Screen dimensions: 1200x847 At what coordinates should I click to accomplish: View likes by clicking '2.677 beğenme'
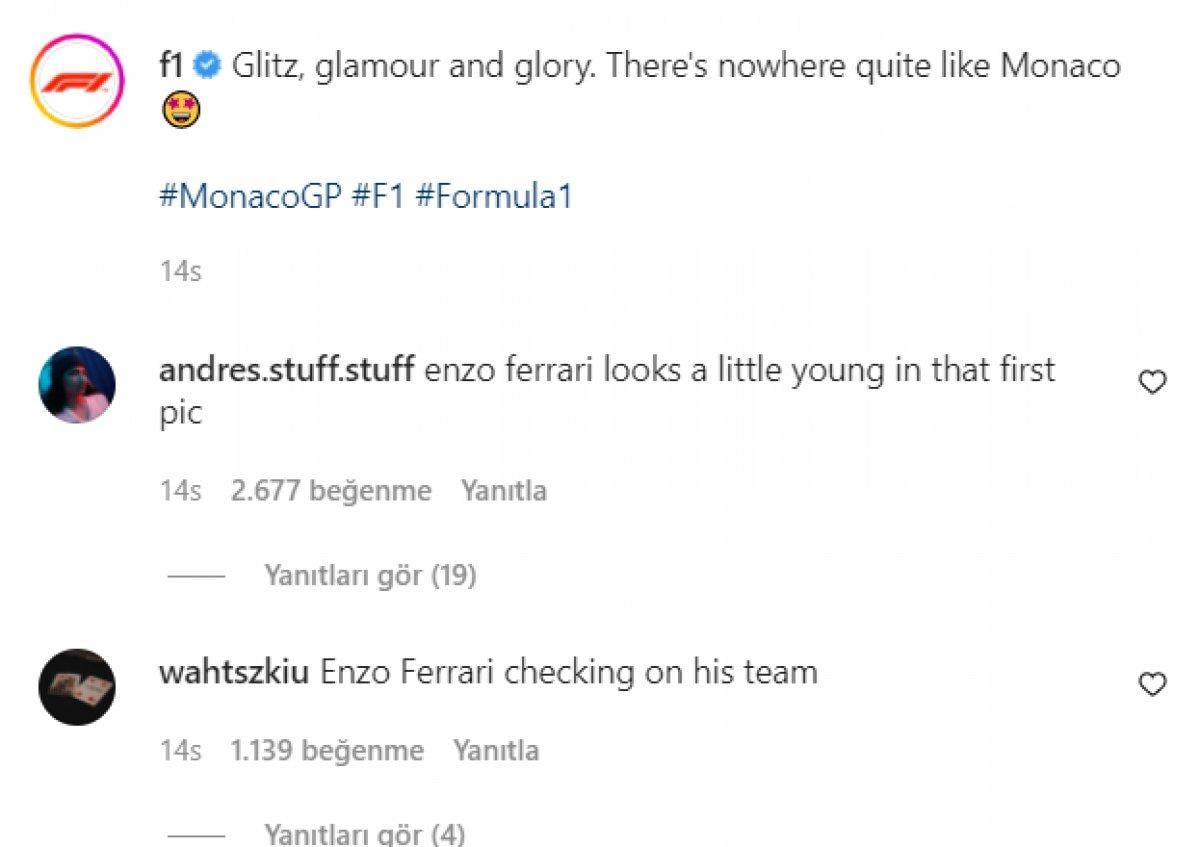tap(331, 490)
